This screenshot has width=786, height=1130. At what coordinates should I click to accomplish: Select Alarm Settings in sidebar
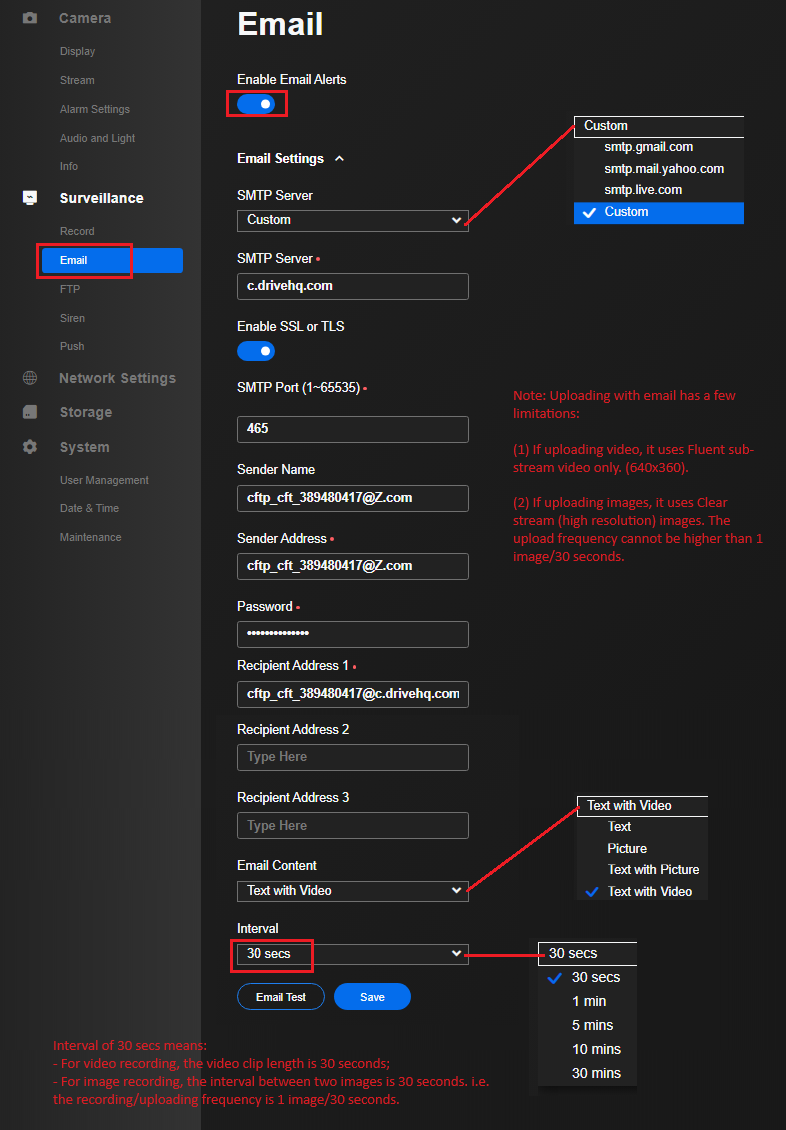[x=95, y=109]
